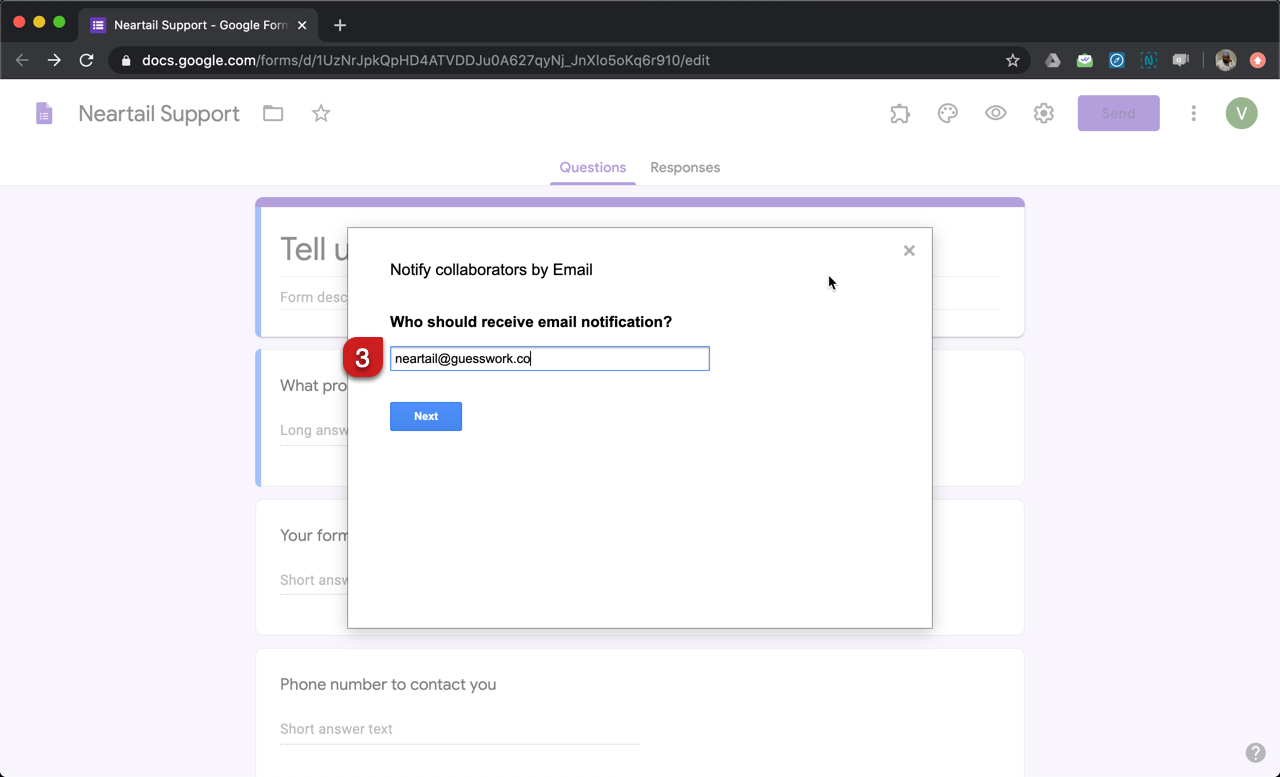Switch to the Responses tab

pyautogui.click(x=685, y=168)
